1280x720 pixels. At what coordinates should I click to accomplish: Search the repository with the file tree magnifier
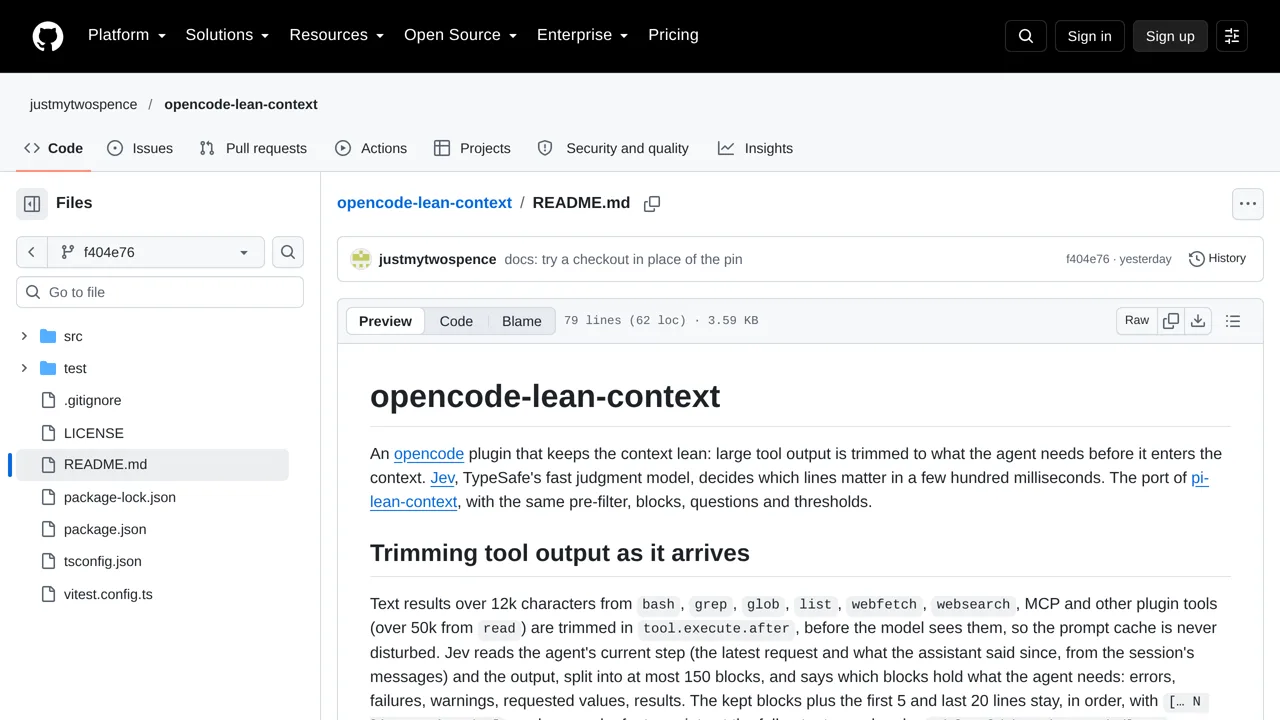point(288,252)
